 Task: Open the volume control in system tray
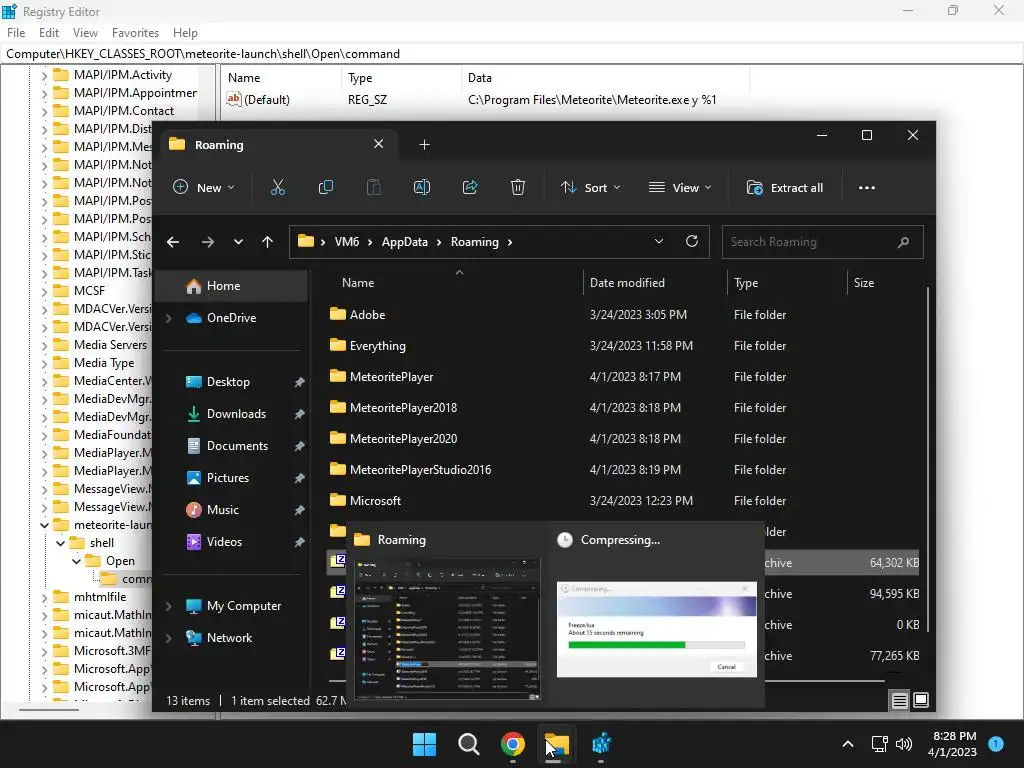[x=904, y=744]
